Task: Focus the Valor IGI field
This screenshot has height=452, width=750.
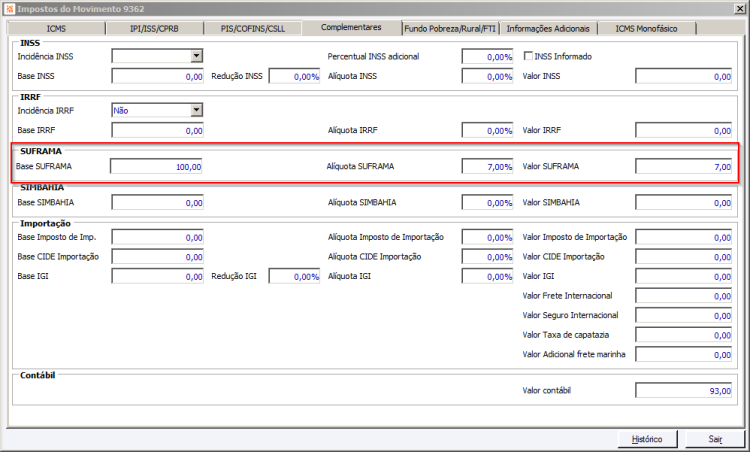Action: [x=684, y=276]
